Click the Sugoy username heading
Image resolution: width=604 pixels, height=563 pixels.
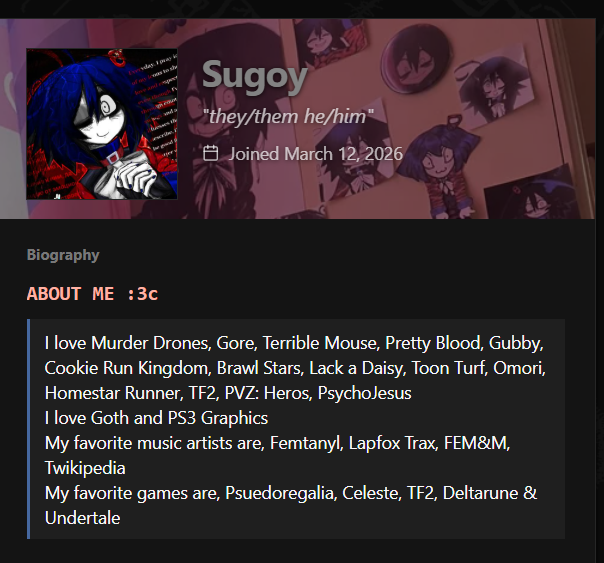(255, 76)
